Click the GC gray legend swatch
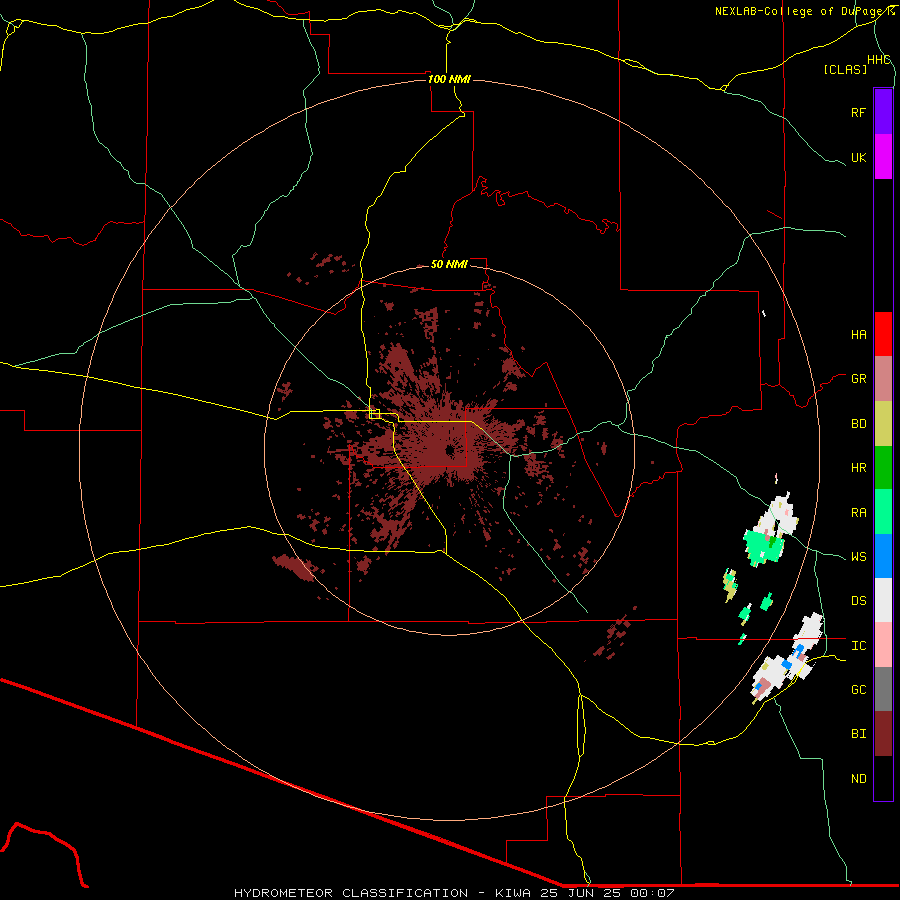This screenshot has height=900, width=900. 883,689
